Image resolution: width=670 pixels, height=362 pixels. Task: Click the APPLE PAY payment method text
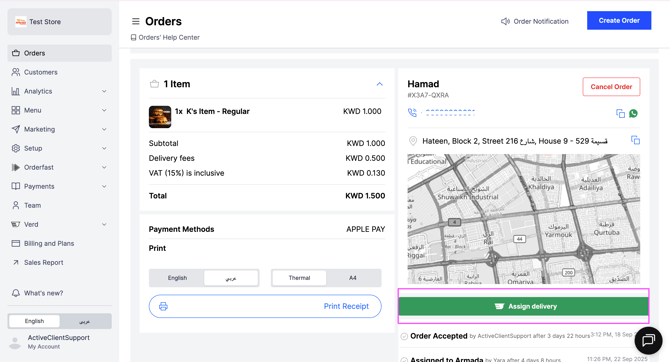pyautogui.click(x=365, y=230)
